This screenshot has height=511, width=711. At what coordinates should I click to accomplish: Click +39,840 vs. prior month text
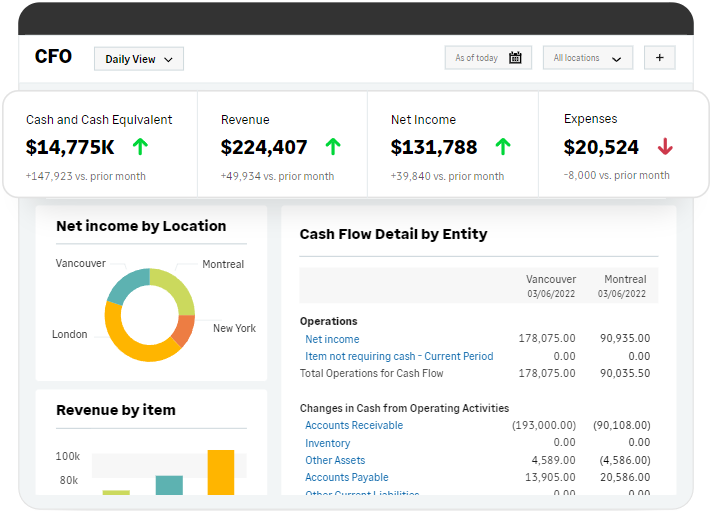click(448, 176)
